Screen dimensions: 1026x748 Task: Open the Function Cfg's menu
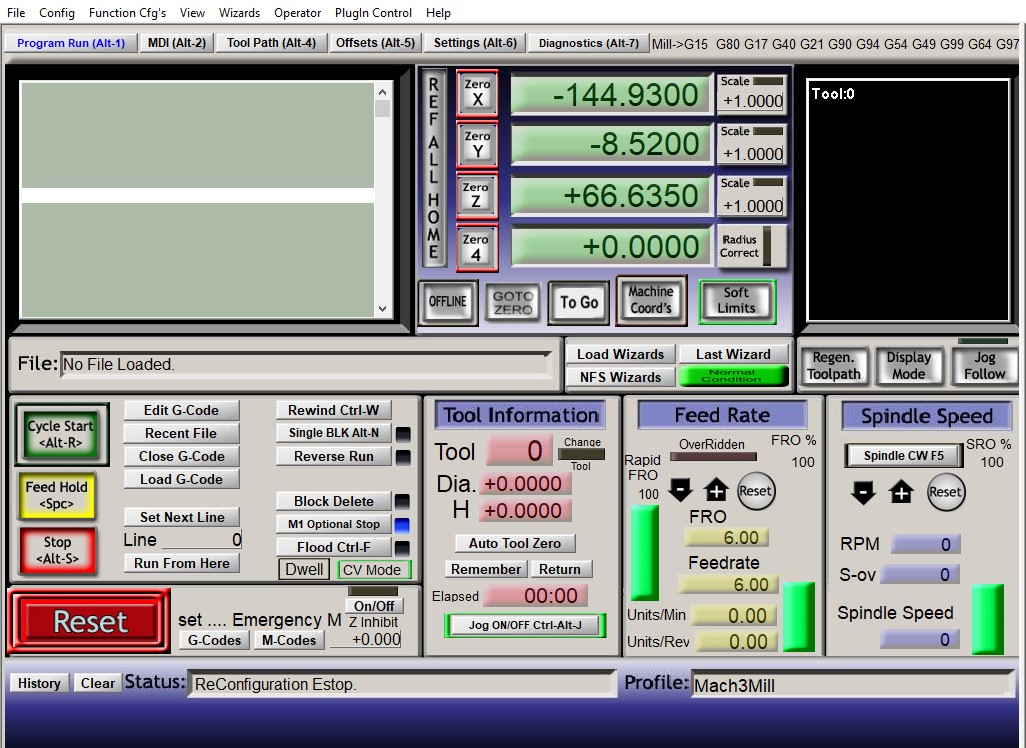(128, 12)
